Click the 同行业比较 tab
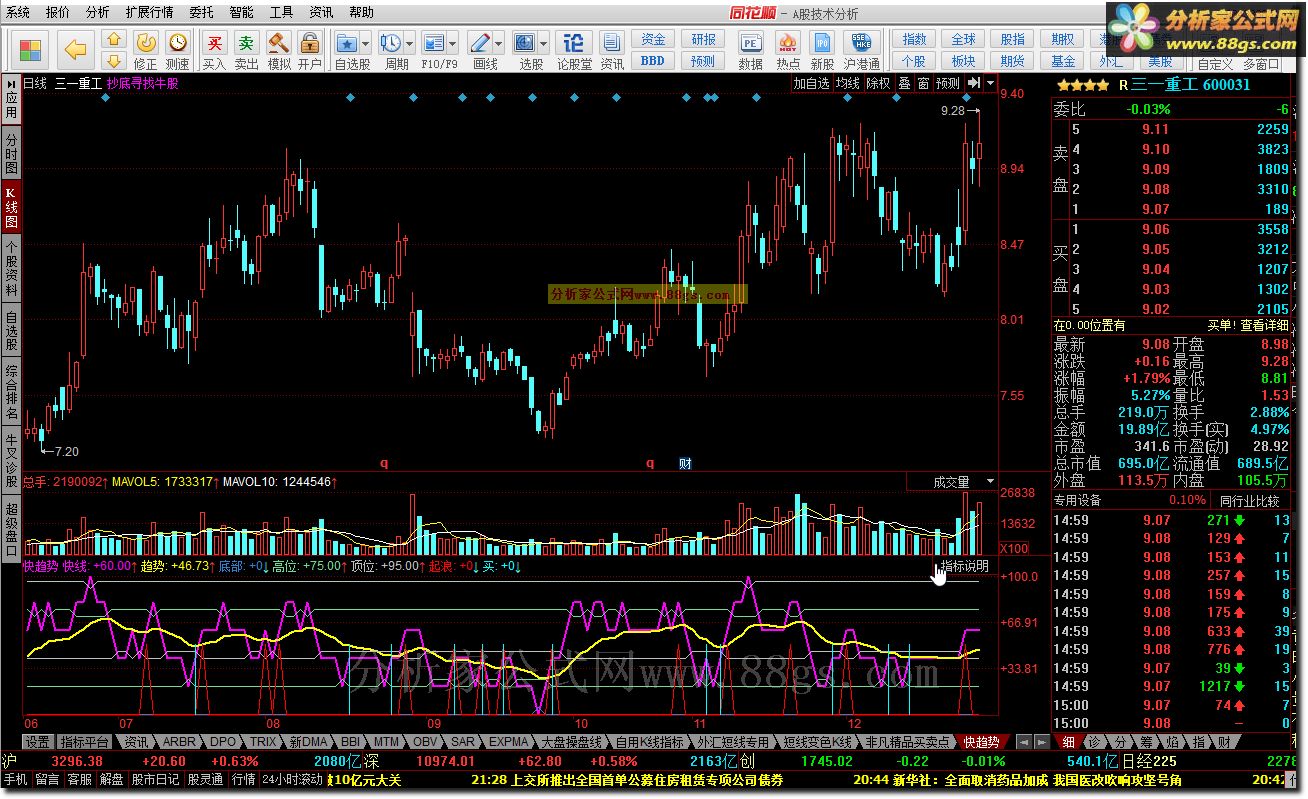 coord(1249,500)
